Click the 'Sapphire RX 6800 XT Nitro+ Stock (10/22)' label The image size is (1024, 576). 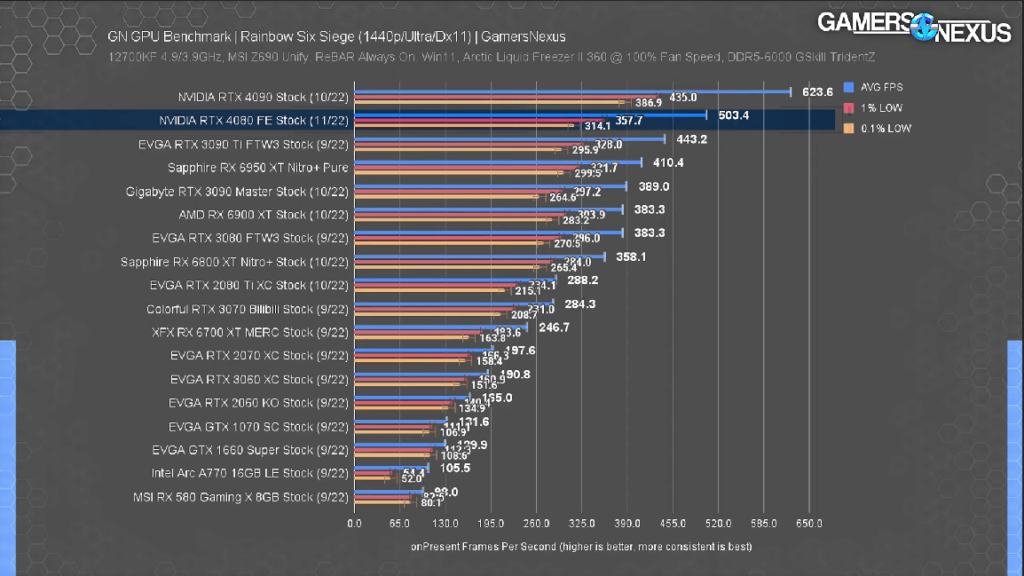235,262
